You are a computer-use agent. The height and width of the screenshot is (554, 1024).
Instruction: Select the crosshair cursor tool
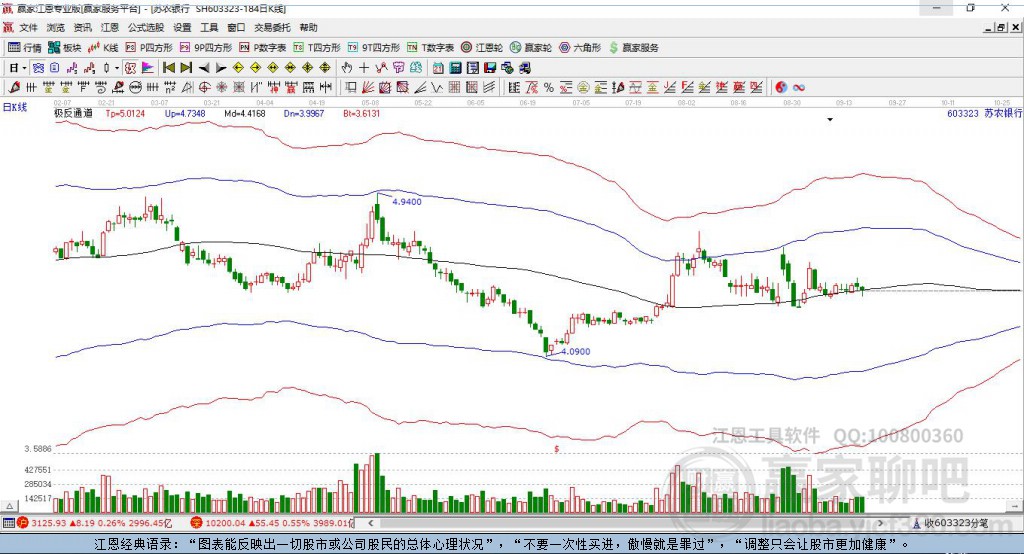tap(364, 68)
